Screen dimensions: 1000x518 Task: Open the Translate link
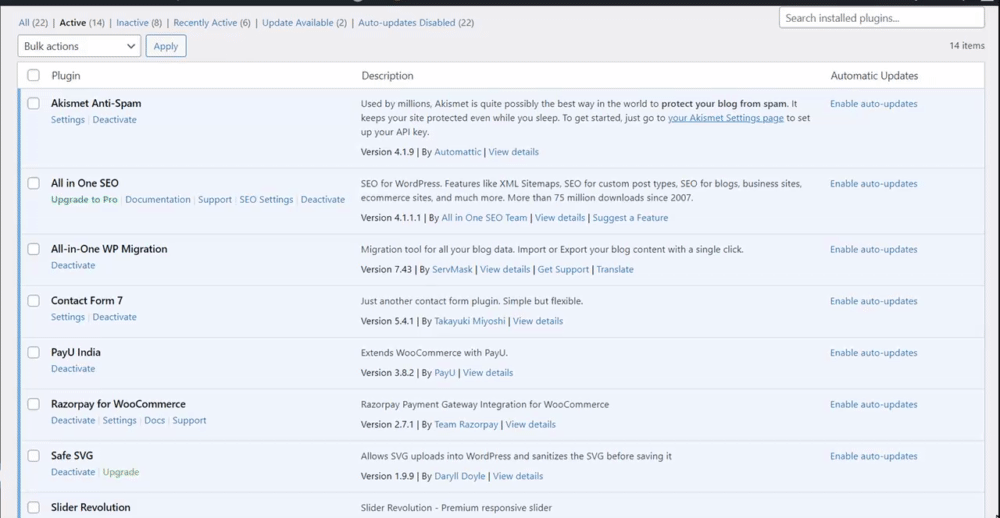[615, 269]
